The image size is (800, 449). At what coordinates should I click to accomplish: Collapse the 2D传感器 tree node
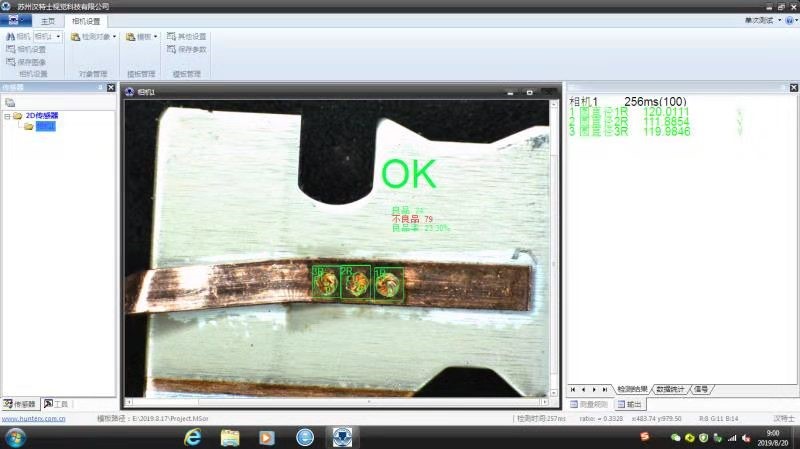tap(7, 116)
